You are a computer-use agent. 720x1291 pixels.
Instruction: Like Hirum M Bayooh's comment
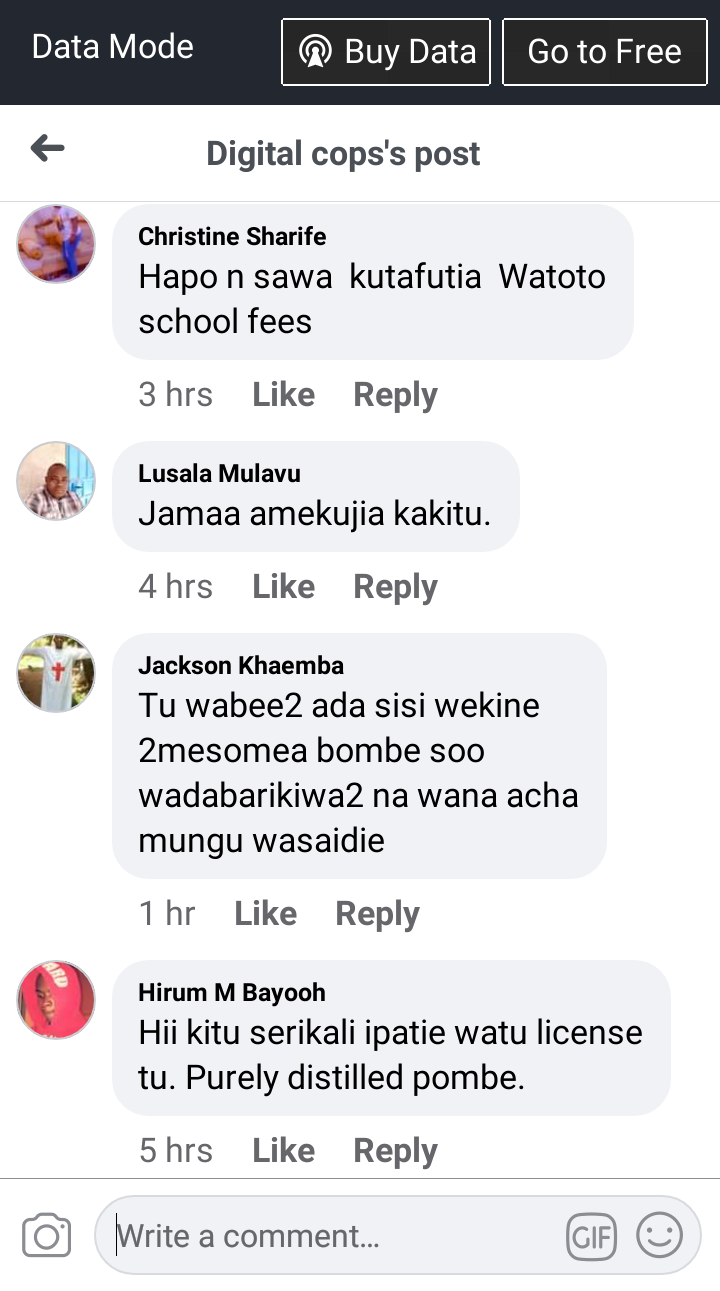click(284, 1151)
